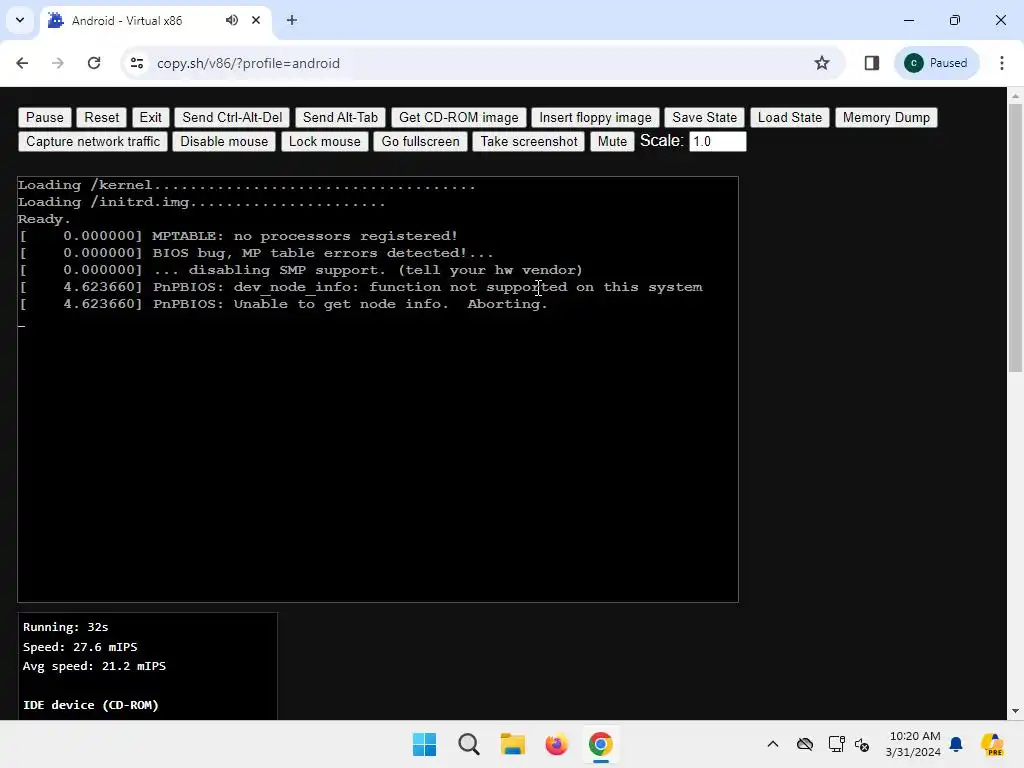The image size is (1024, 768).
Task: Open the Paused profile button
Action: tap(936, 63)
